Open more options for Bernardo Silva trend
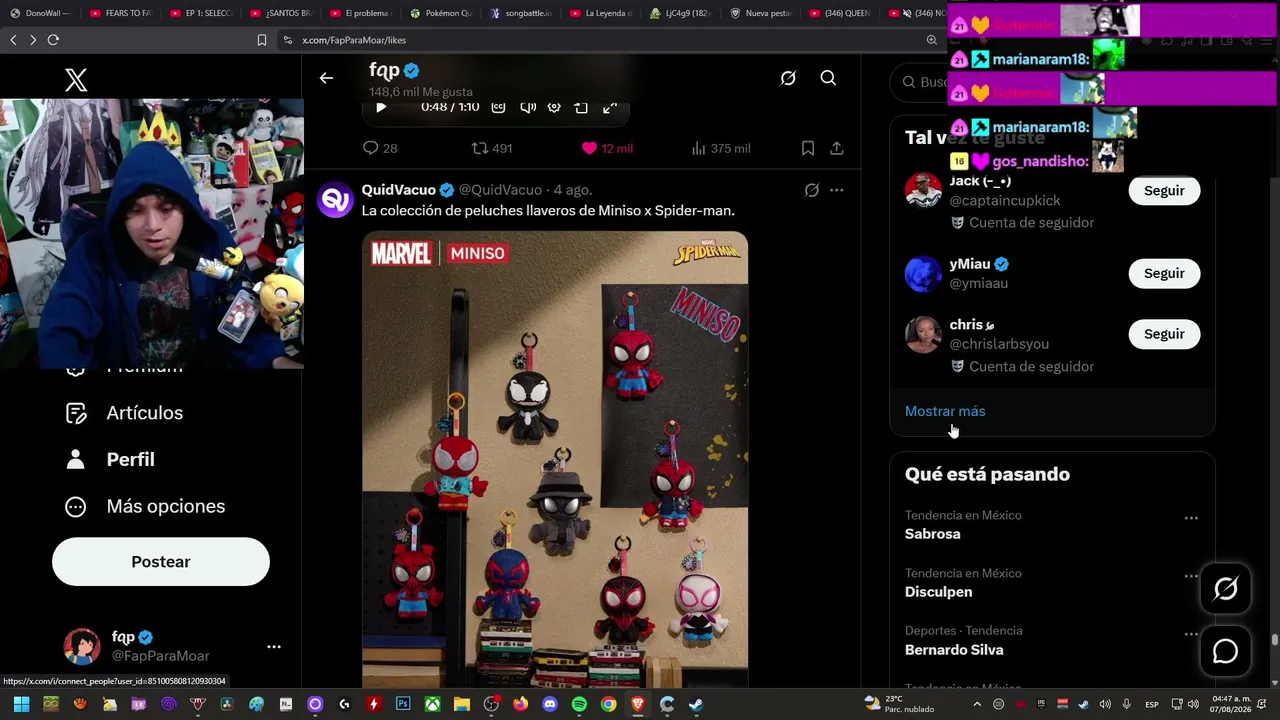Image resolution: width=1280 pixels, height=720 pixels. [x=1191, y=634]
